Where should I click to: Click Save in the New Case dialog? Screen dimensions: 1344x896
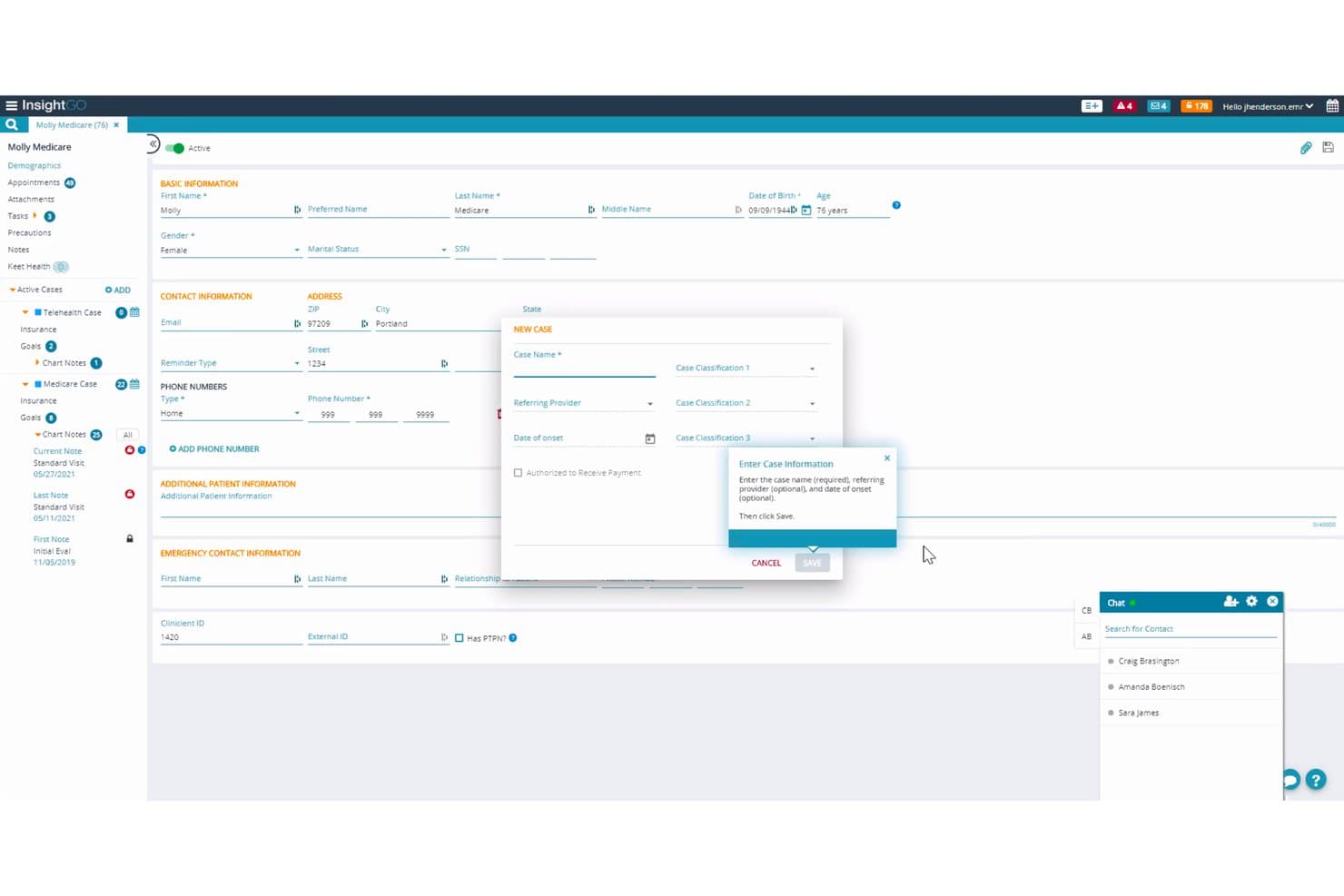pos(812,563)
